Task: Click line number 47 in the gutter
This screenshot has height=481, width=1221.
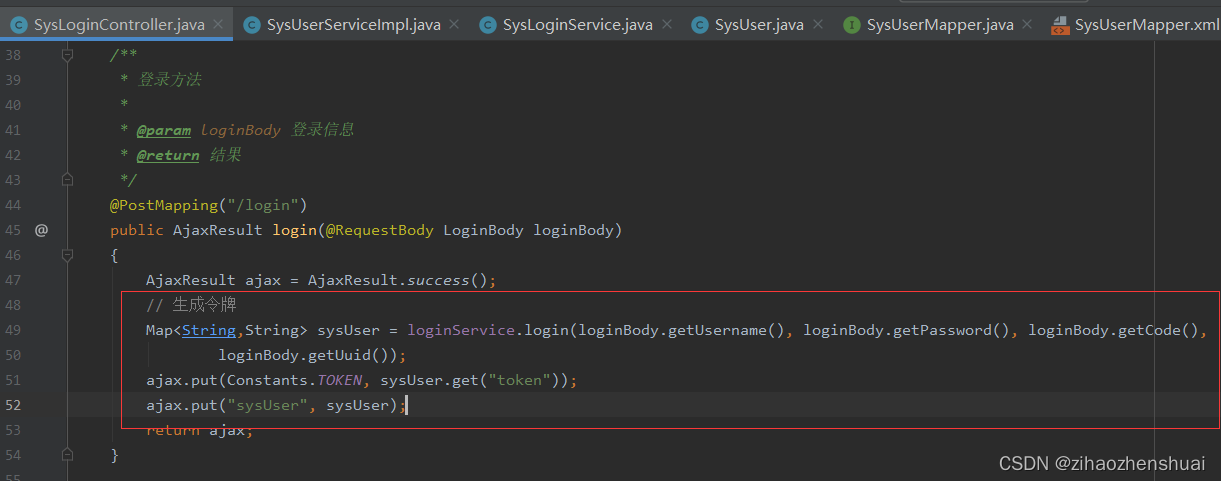Action: (x=13, y=280)
